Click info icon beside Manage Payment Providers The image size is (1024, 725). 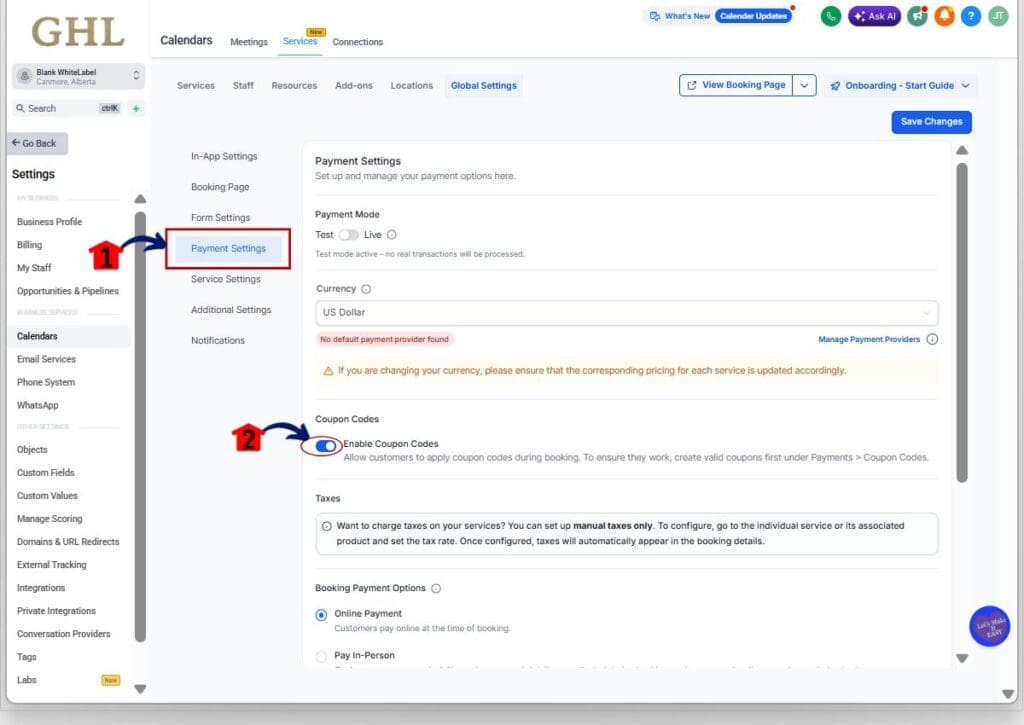click(932, 339)
